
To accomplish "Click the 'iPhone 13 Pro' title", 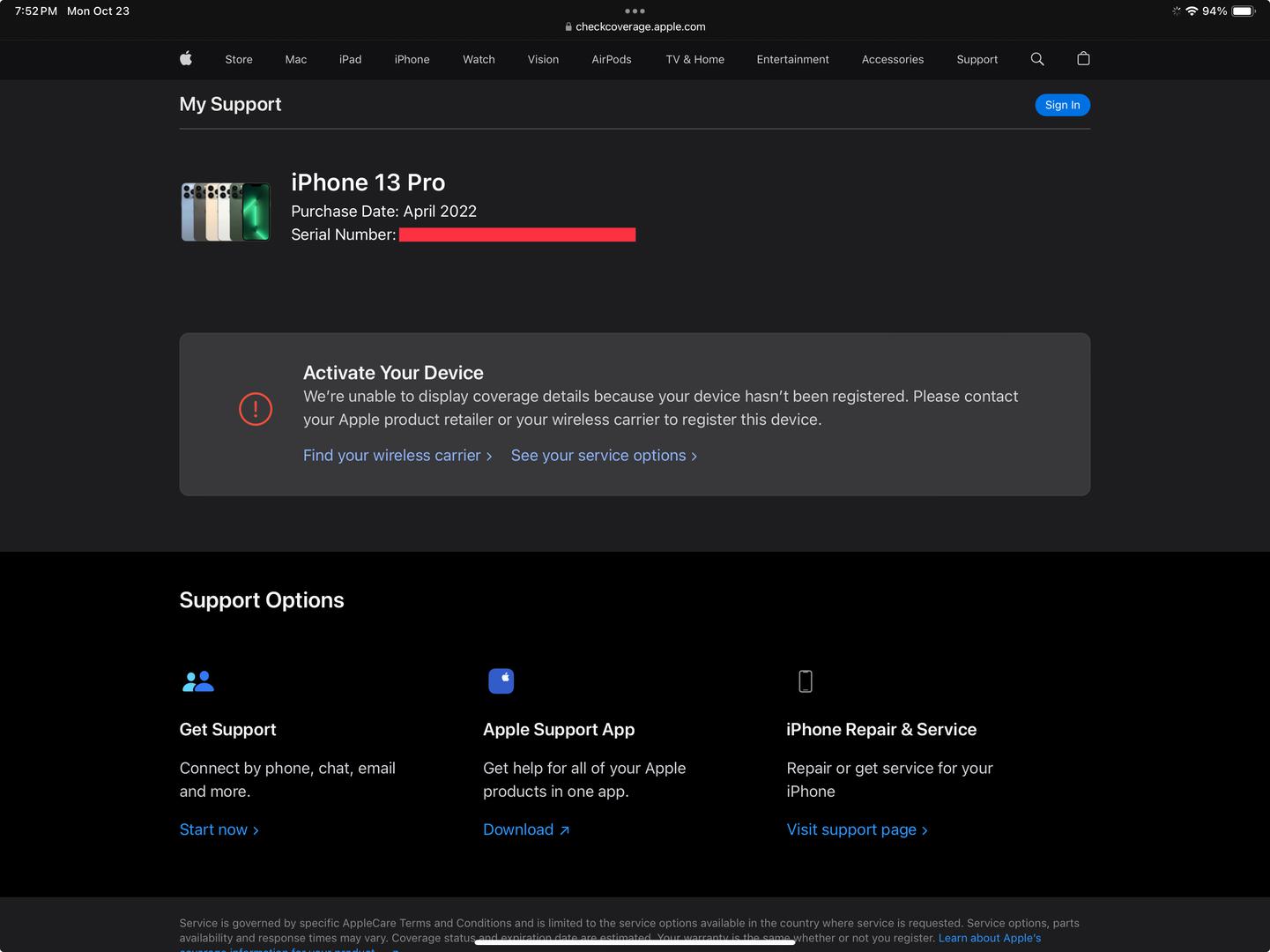I will point(368,182).
